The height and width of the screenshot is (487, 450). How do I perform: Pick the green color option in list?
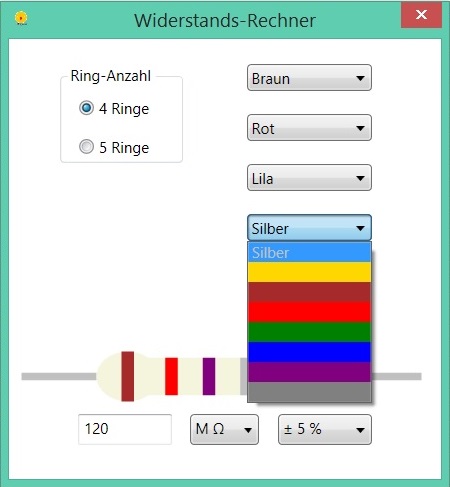[309, 332]
